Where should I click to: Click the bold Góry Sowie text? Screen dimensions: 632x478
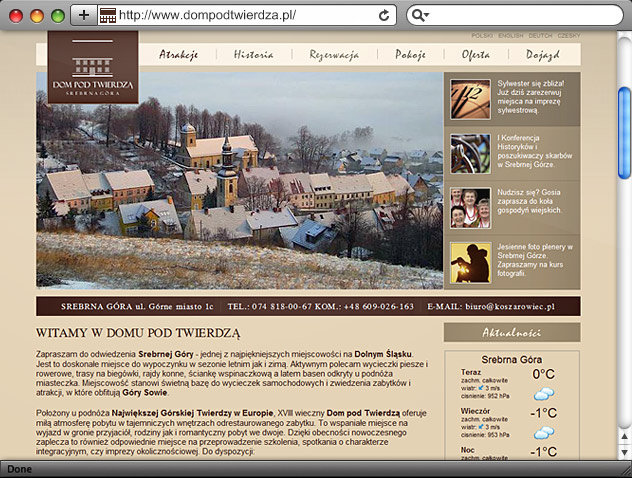tap(145, 393)
